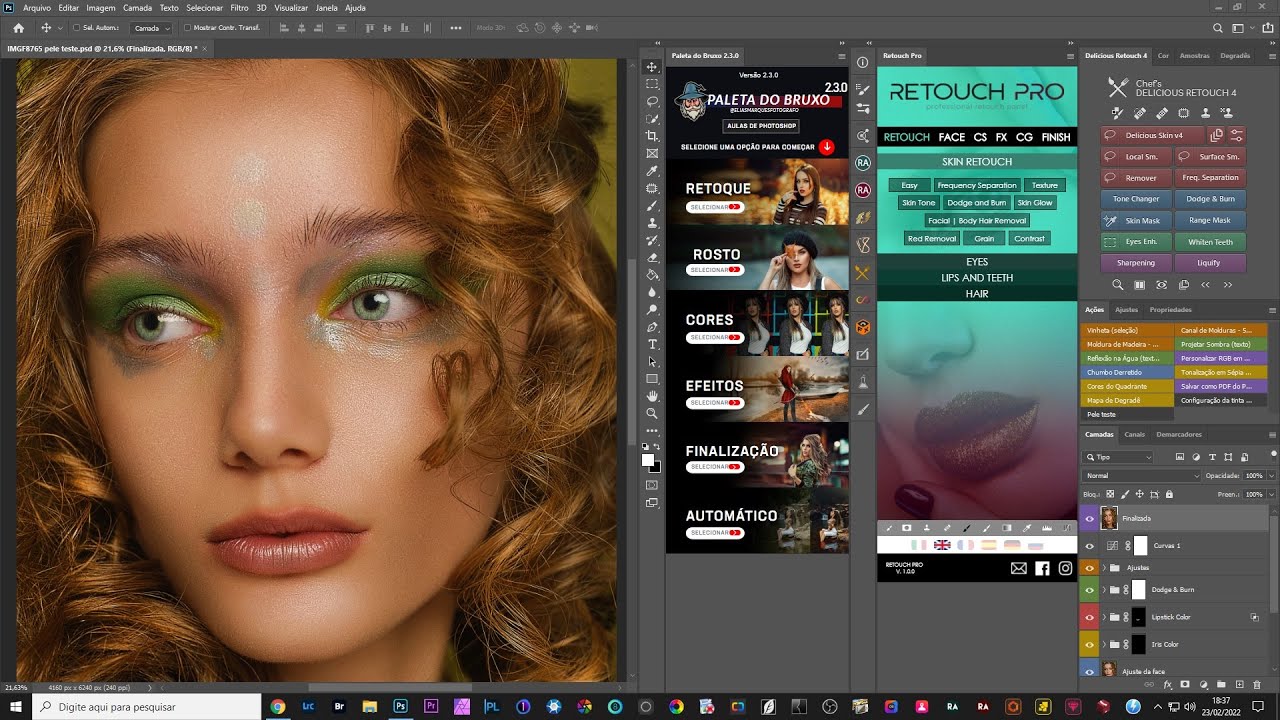Image resolution: width=1280 pixels, height=720 pixels.
Task: Click the Frequency Separation button in Retouch Pro
Action: [977, 185]
